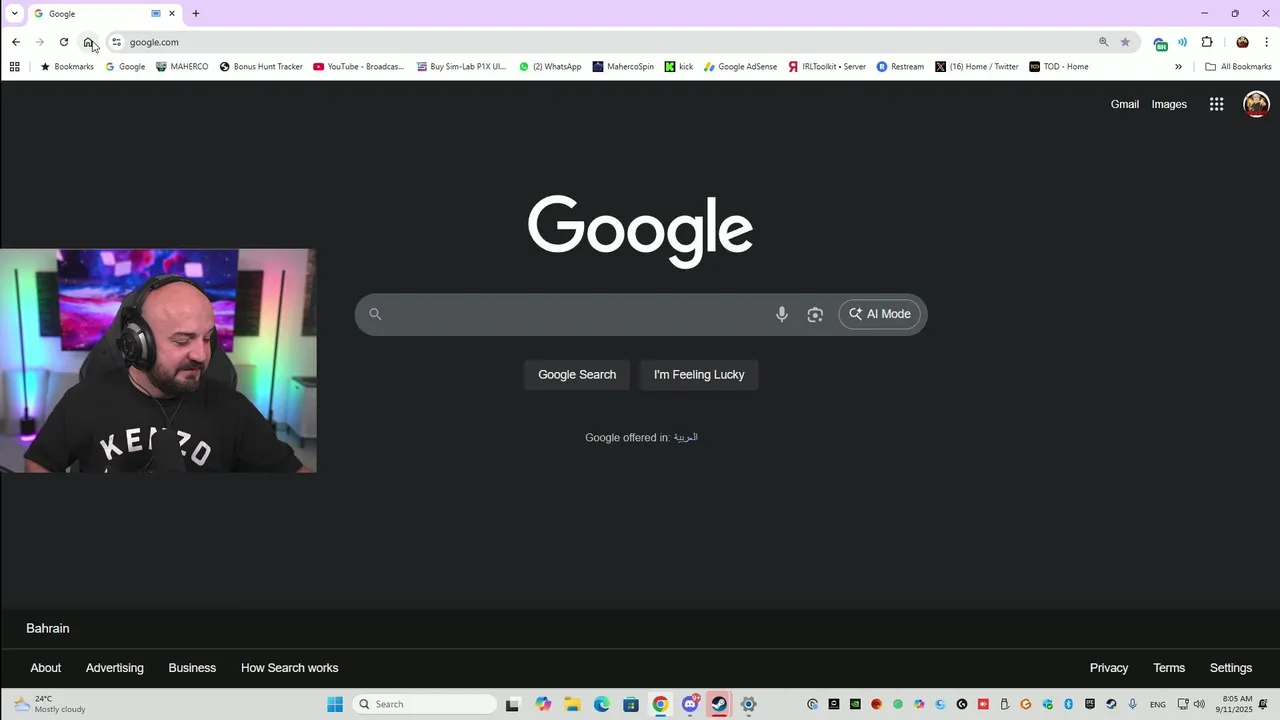Open the Bookmarks star folder

pos(67,67)
